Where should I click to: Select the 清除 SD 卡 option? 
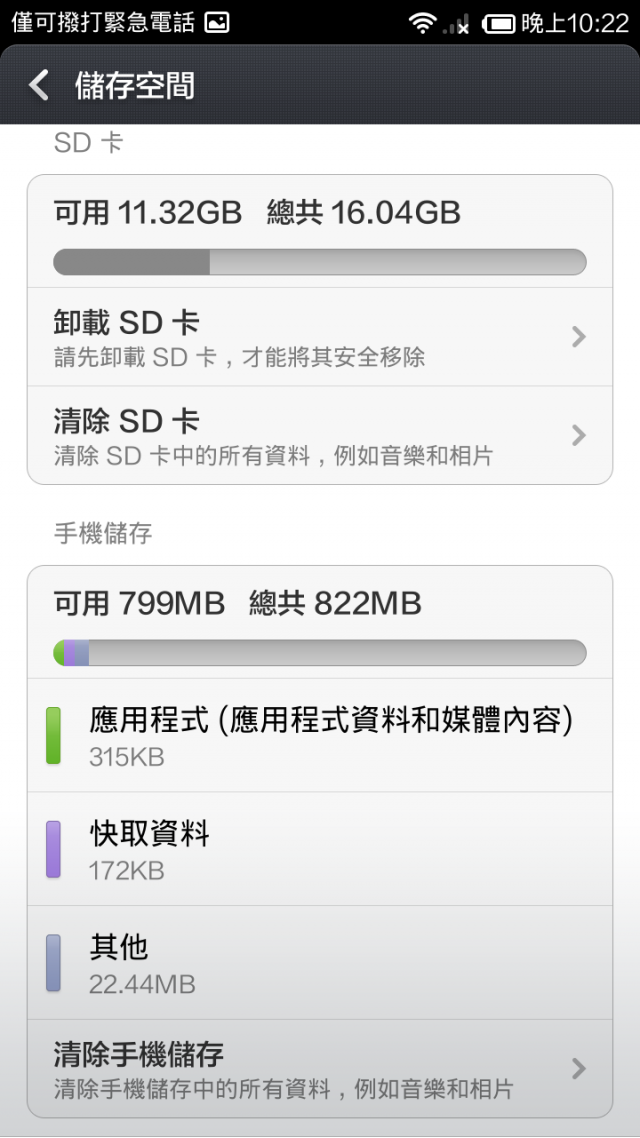point(320,435)
